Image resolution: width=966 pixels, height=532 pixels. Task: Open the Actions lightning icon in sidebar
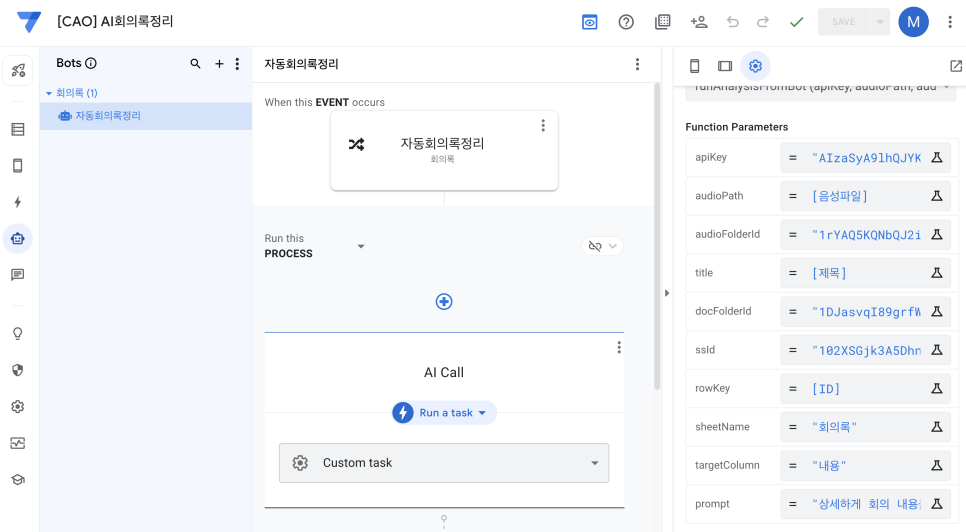click(x=18, y=202)
